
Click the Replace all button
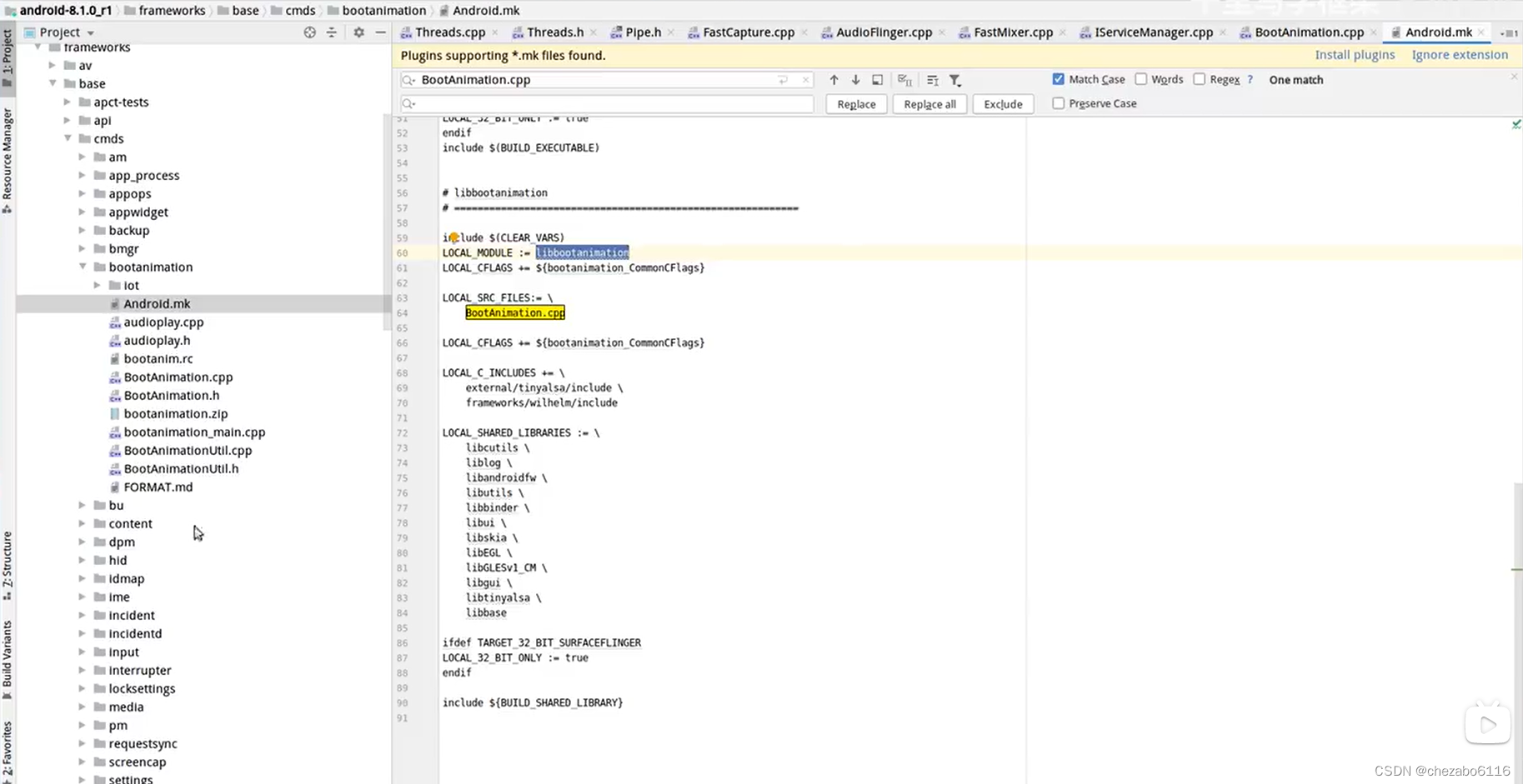point(929,103)
